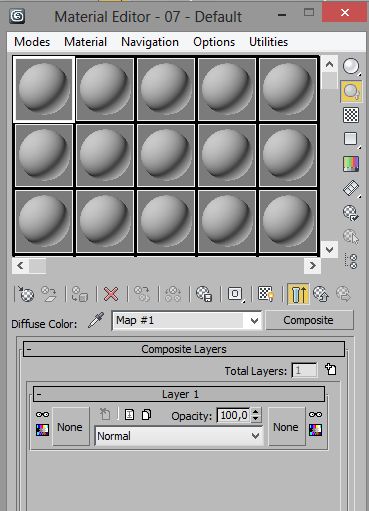The image size is (369, 511).
Task: Click the sample slots scroll down arrow
Action: 329,249
